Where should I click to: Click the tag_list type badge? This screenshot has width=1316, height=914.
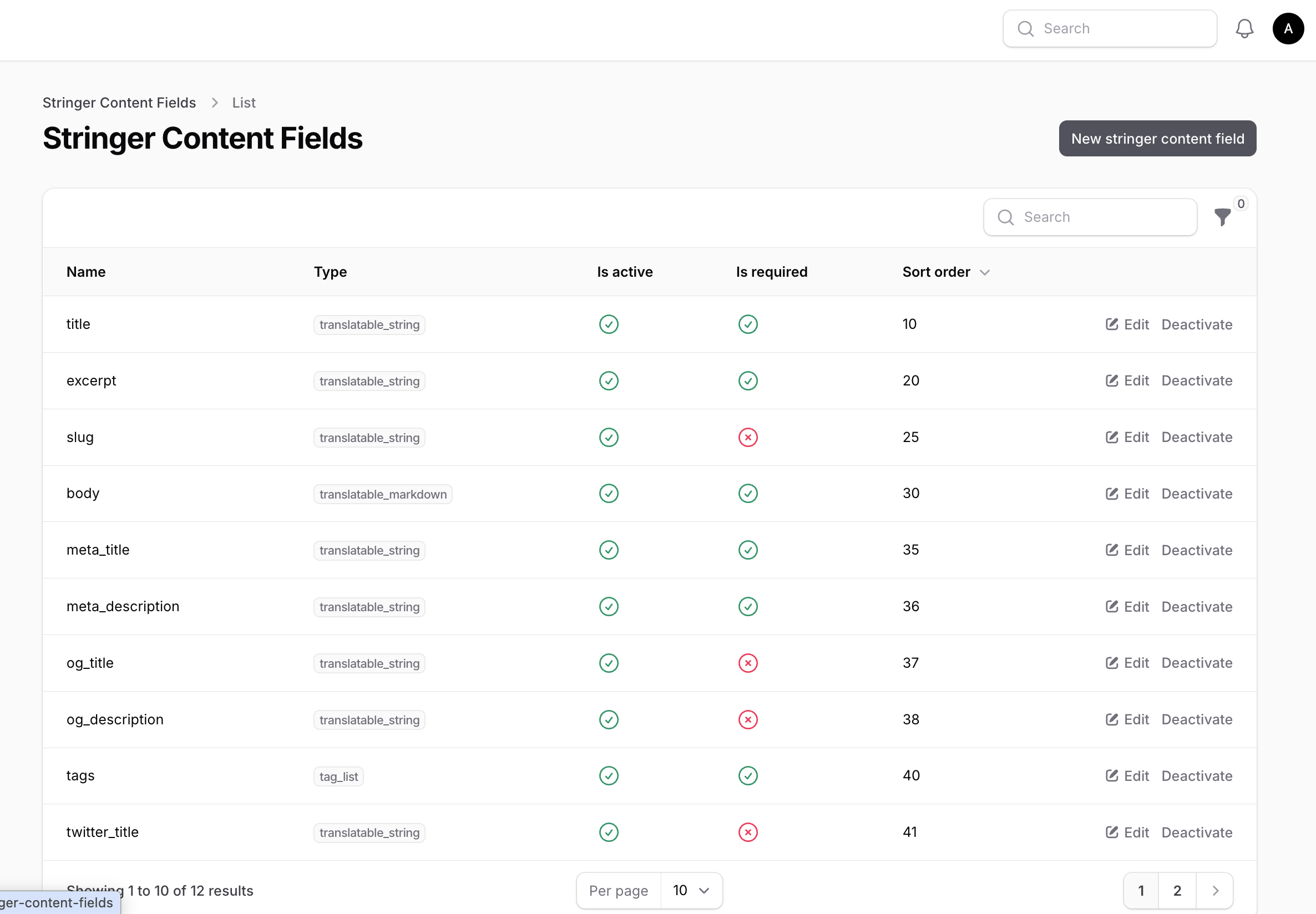(338, 776)
